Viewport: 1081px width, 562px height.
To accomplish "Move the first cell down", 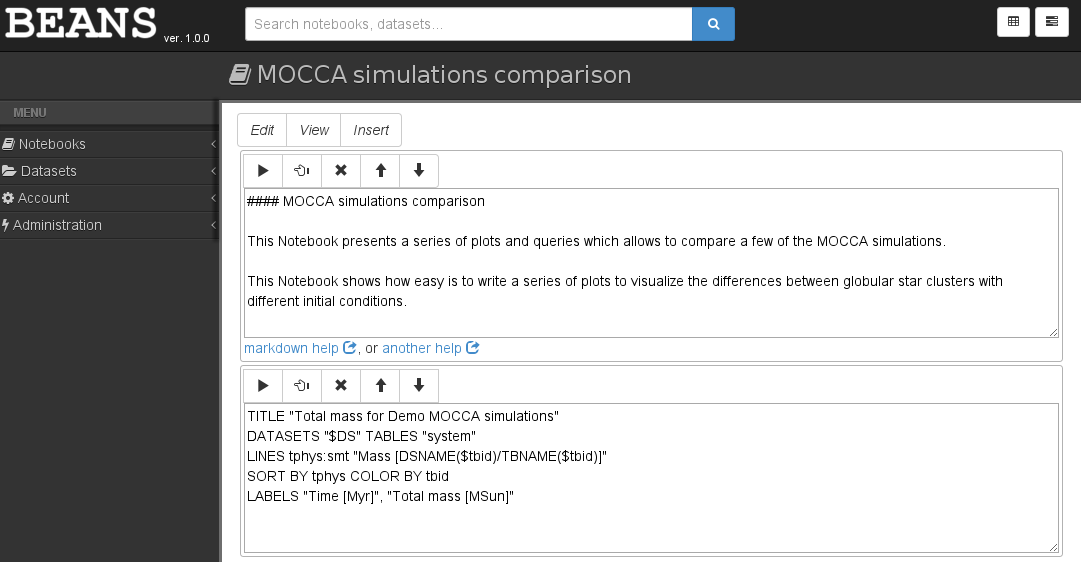I will point(419,171).
